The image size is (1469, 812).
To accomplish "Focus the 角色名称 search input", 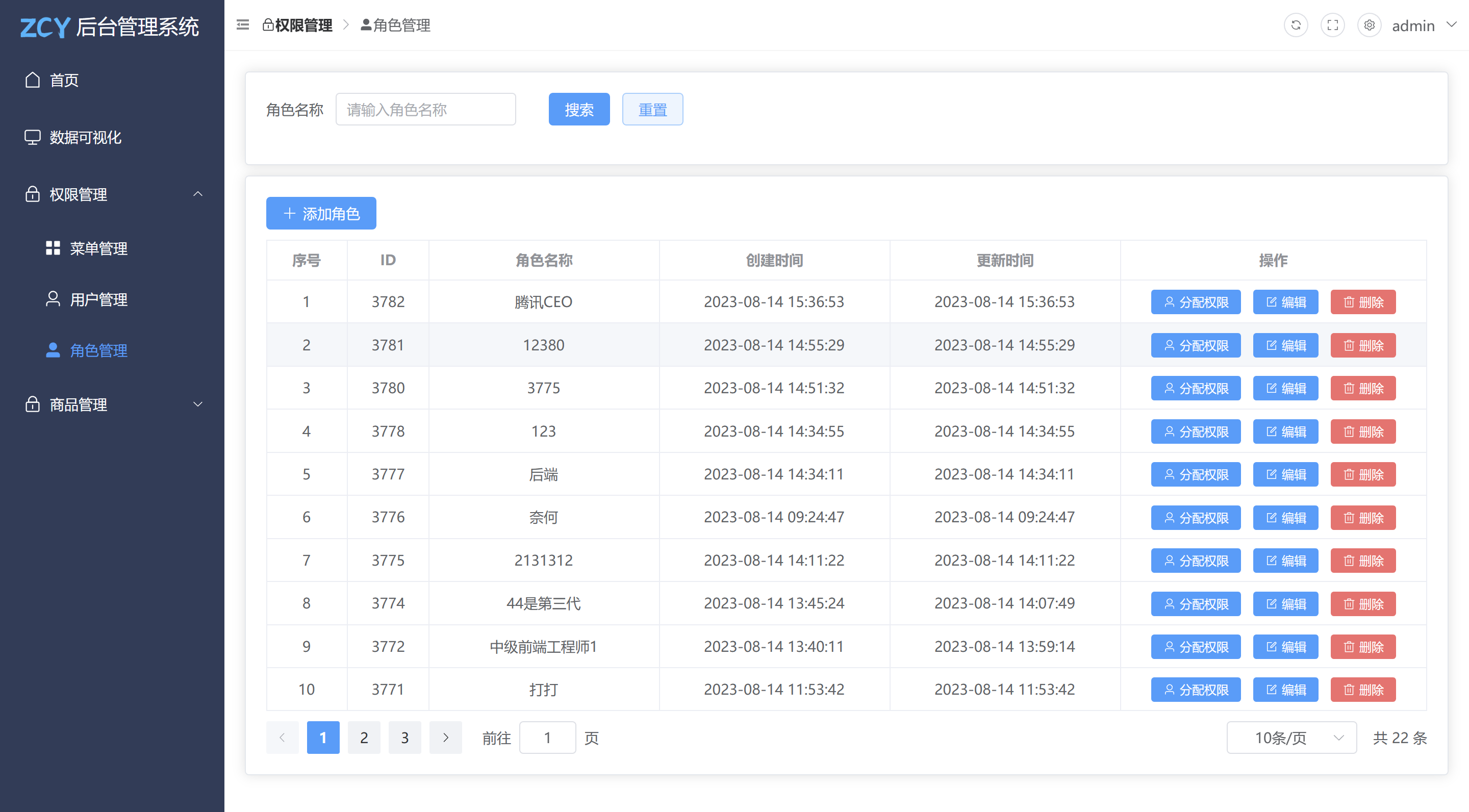I will pos(425,109).
